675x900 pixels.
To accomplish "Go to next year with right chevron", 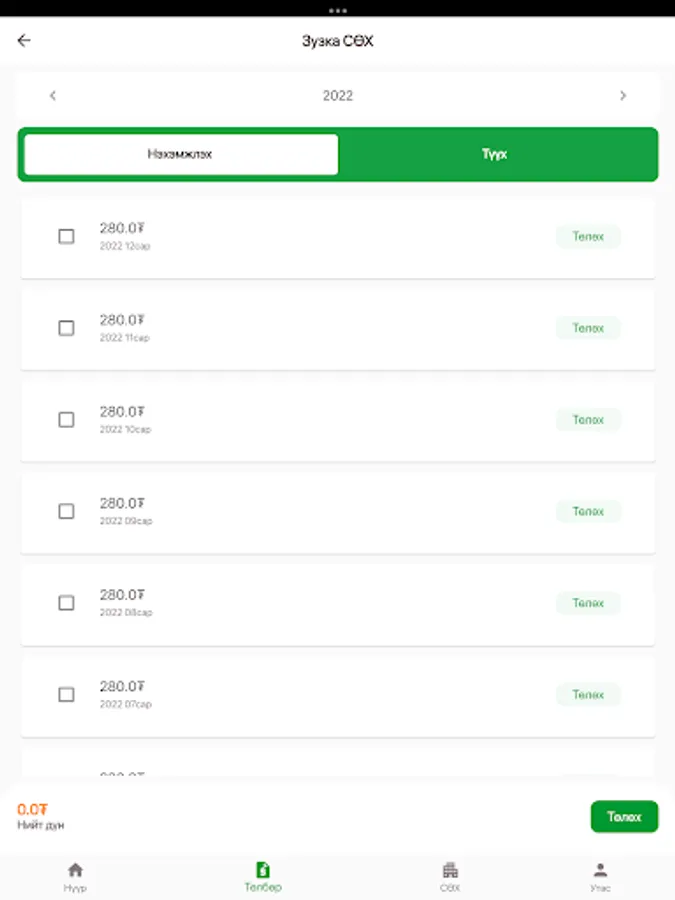I will [623, 96].
